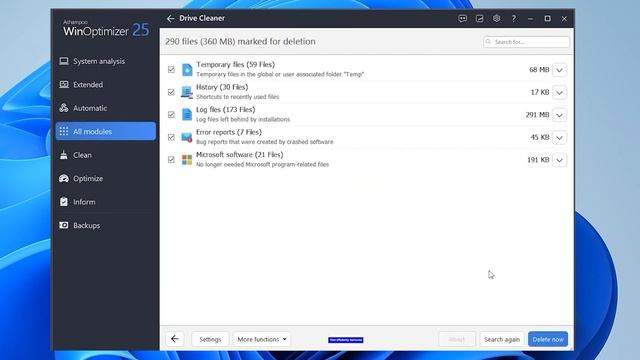The width and height of the screenshot is (640, 360).
Task: Click the Ashampoo WinOptimizer 25 logo
Action: coord(106,29)
